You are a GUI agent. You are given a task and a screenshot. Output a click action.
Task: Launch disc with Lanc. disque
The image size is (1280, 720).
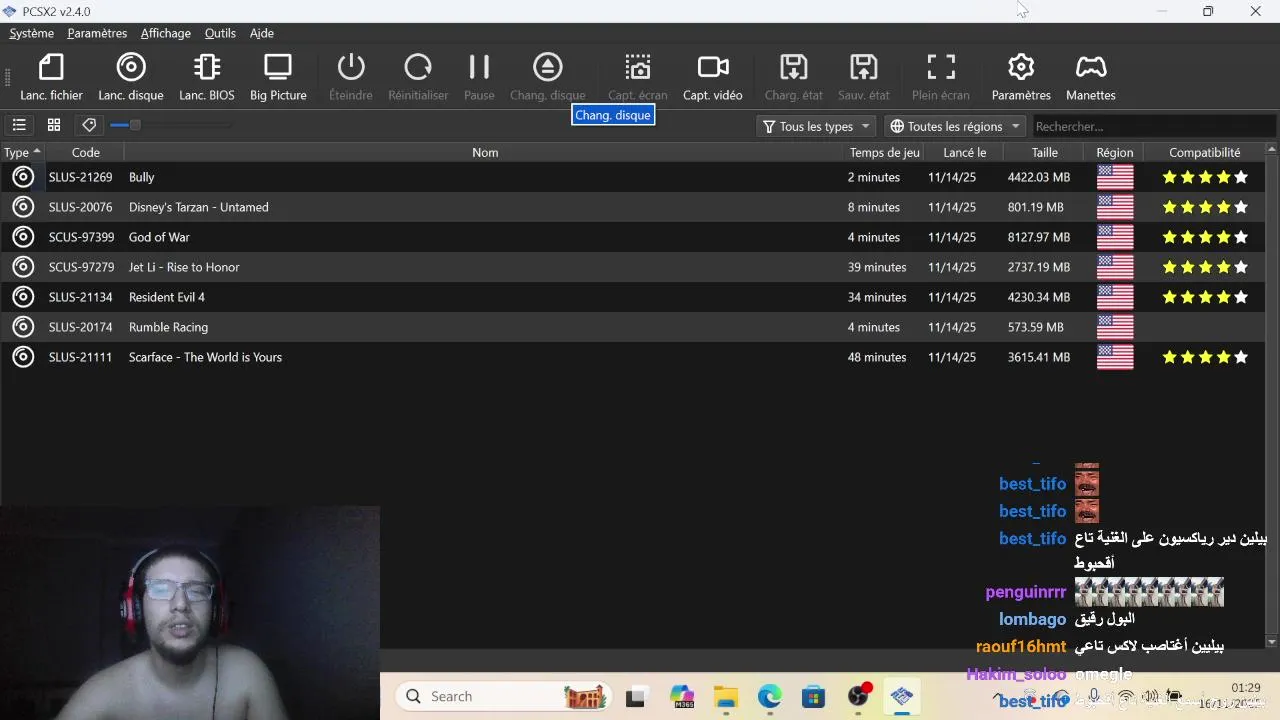point(131,77)
